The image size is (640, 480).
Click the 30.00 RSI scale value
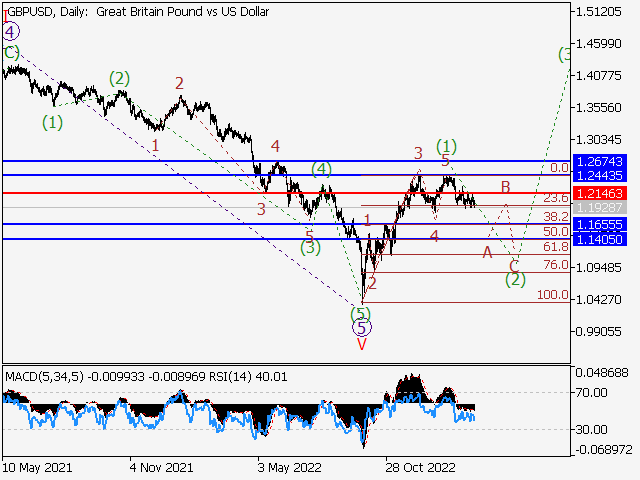point(592,429)
